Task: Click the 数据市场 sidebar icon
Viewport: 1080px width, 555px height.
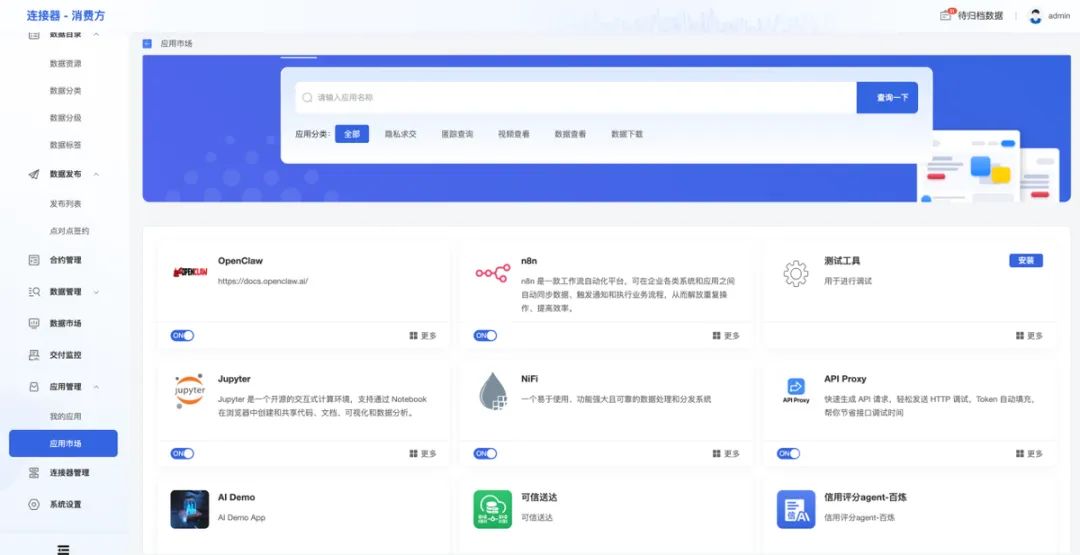Action: click(x=34, y=323)
